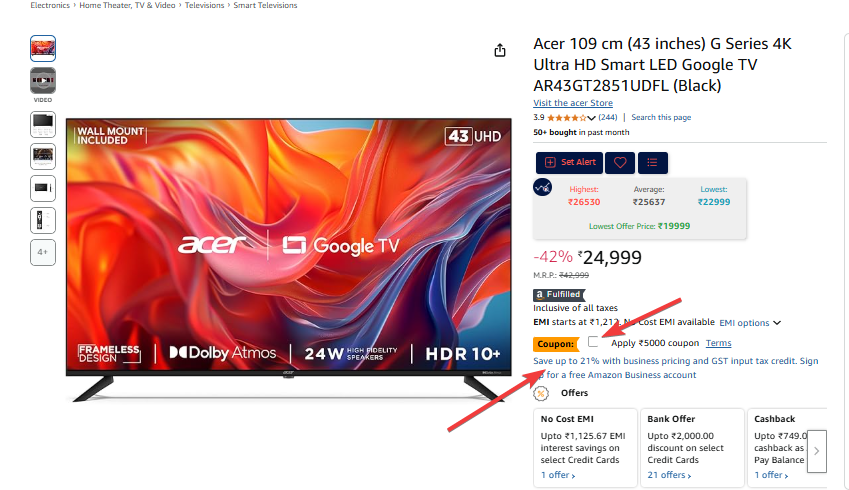849x490 pixels.
Task: Open coupon Terms link
Action: [x=719, y=343]
